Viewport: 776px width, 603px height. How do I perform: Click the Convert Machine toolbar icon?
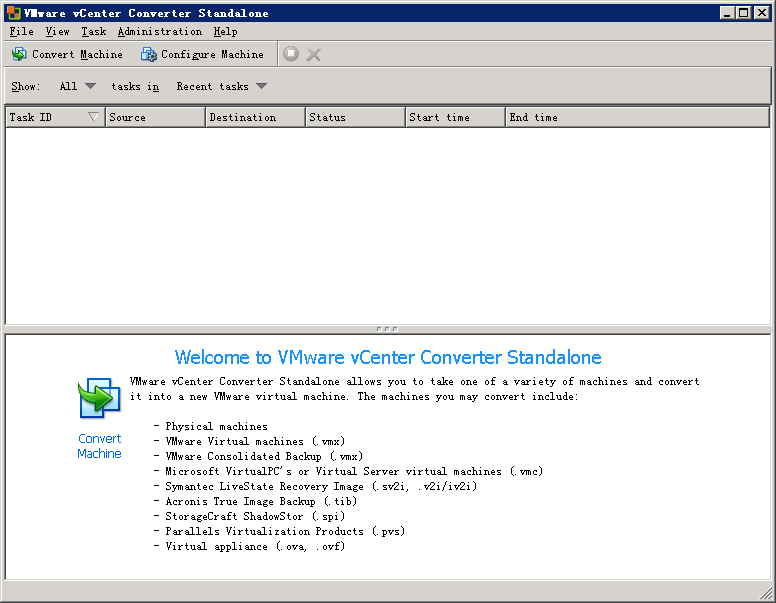pyautogui.click(x=19, y=54)
